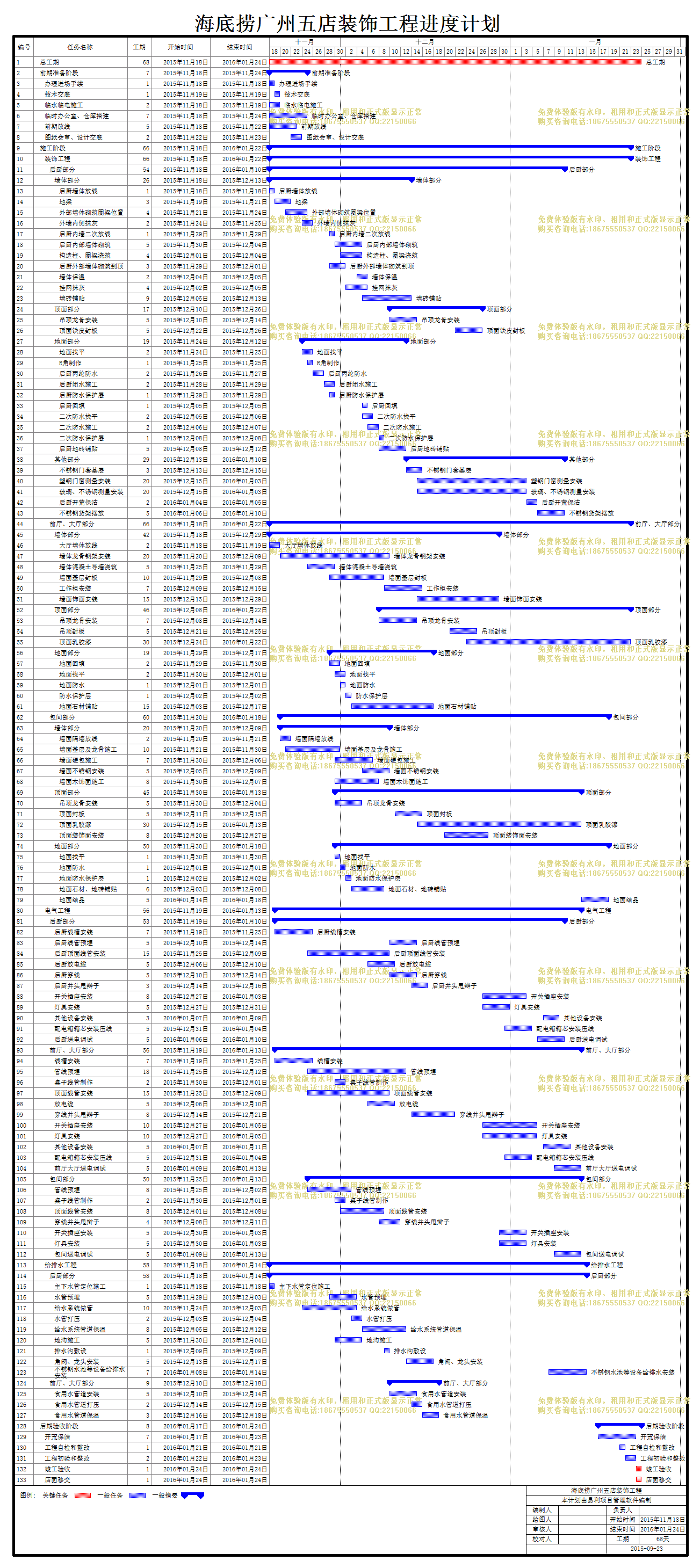Viewport: 700px width, 1568px height.
Task: Click the 2015-09-23 date in info box
Action: [x=646, y=1549]
